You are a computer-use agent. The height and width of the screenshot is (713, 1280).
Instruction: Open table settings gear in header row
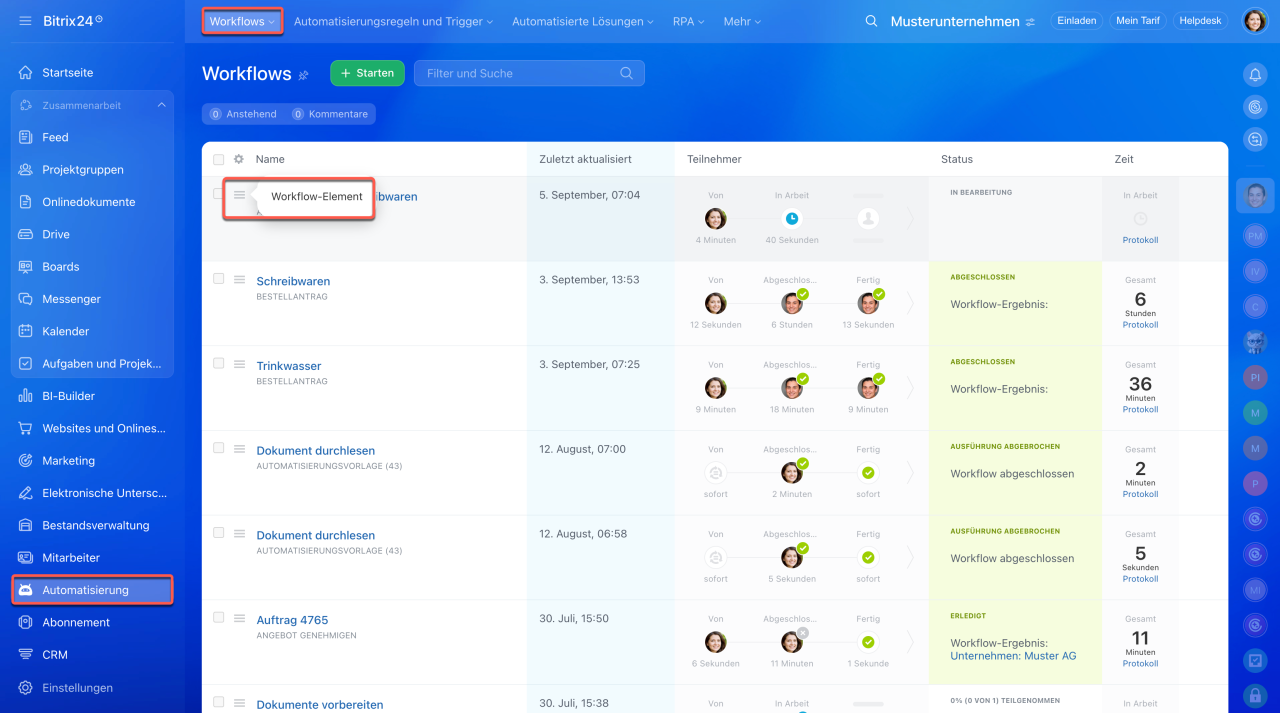(x=238, y=159)
